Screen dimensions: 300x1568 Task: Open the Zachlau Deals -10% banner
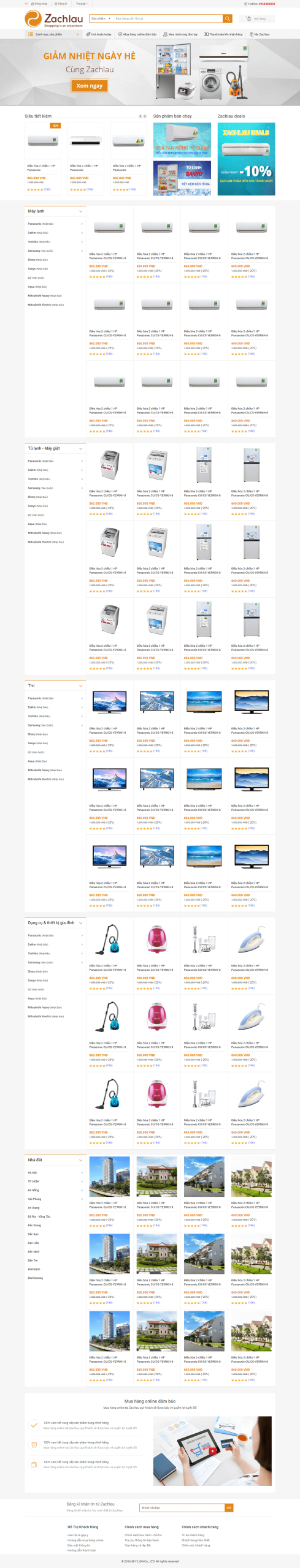click(x=246, y=159)
